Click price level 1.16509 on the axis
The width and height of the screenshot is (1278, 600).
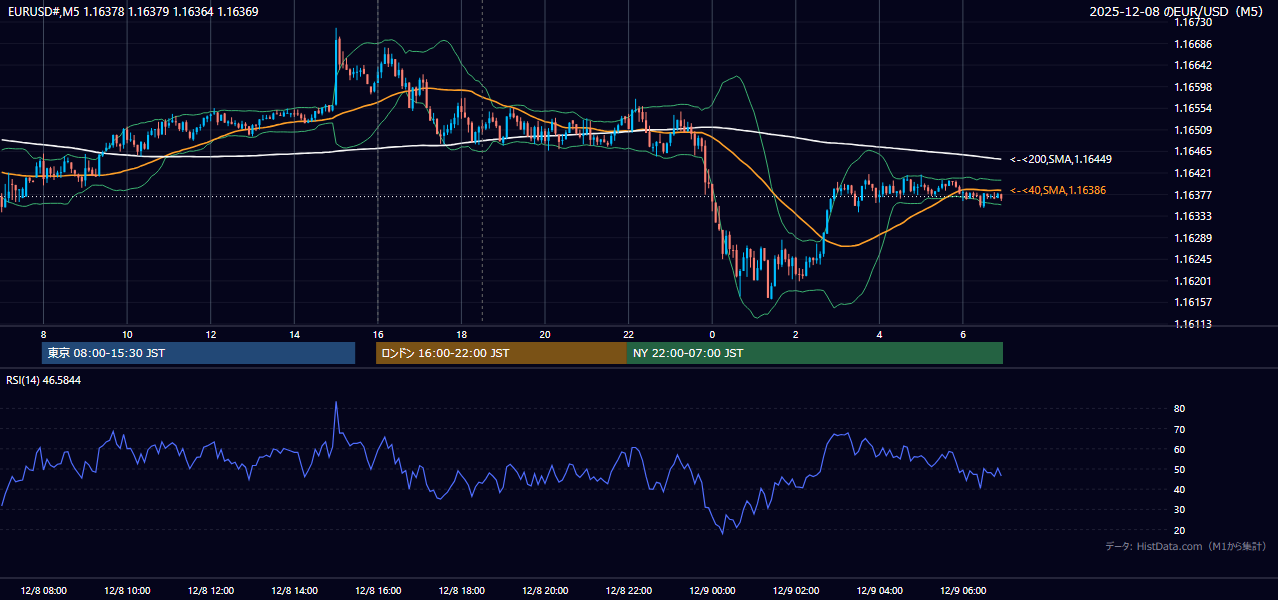[x=1193, y=130]
